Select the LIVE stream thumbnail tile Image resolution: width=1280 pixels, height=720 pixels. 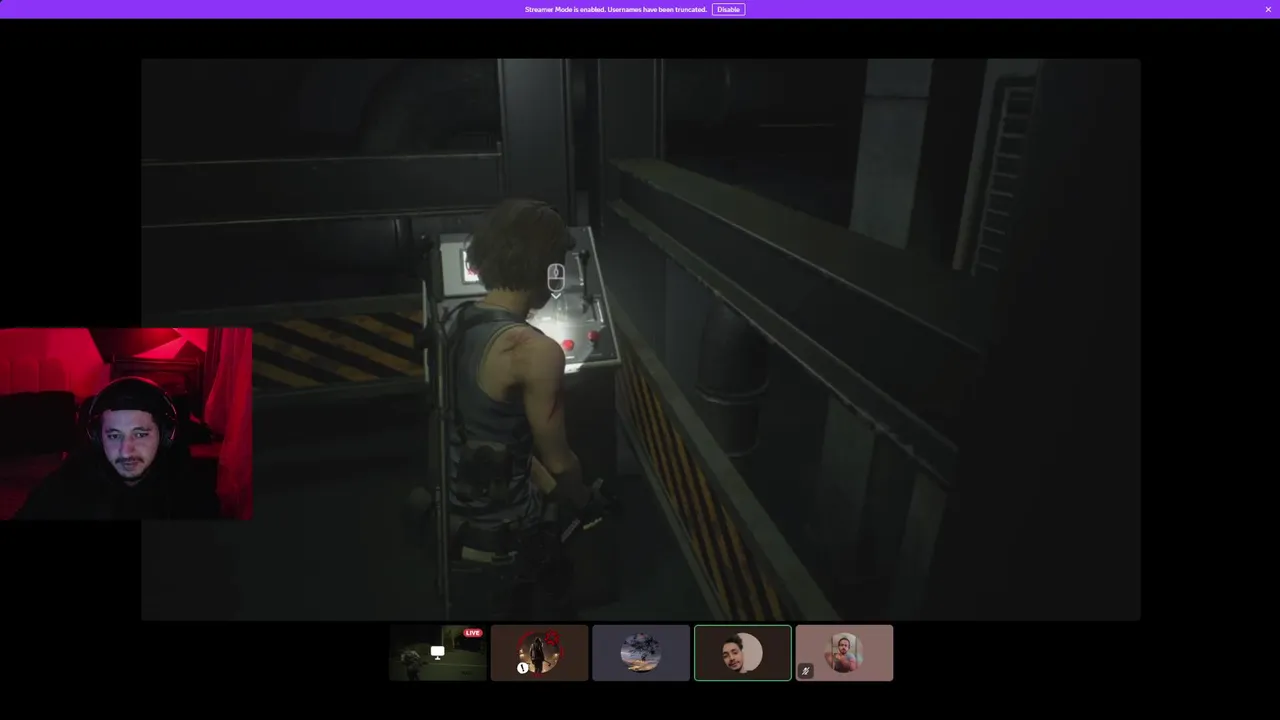438,653
